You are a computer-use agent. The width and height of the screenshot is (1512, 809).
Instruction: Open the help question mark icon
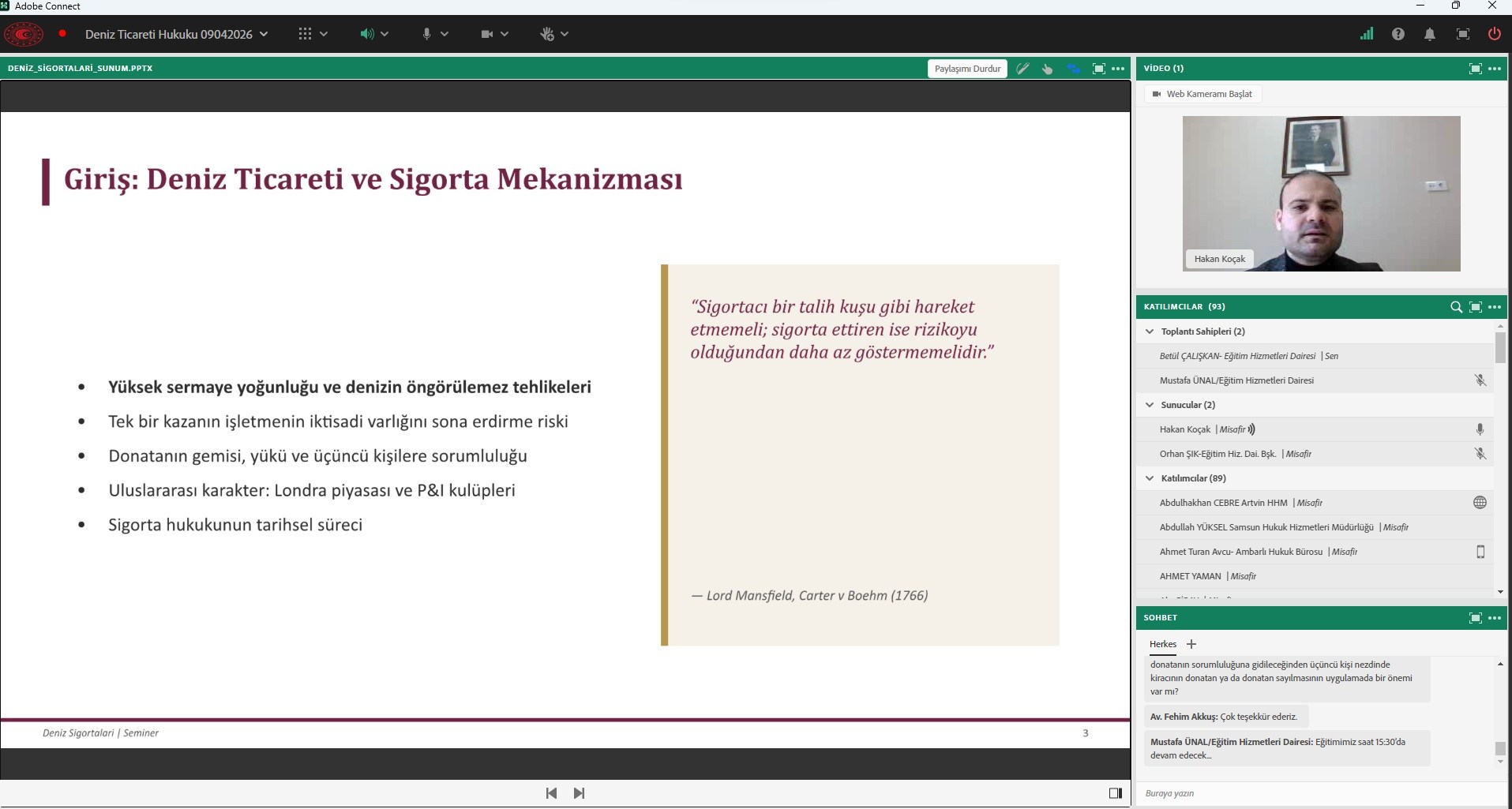[x=1398, y=34]
